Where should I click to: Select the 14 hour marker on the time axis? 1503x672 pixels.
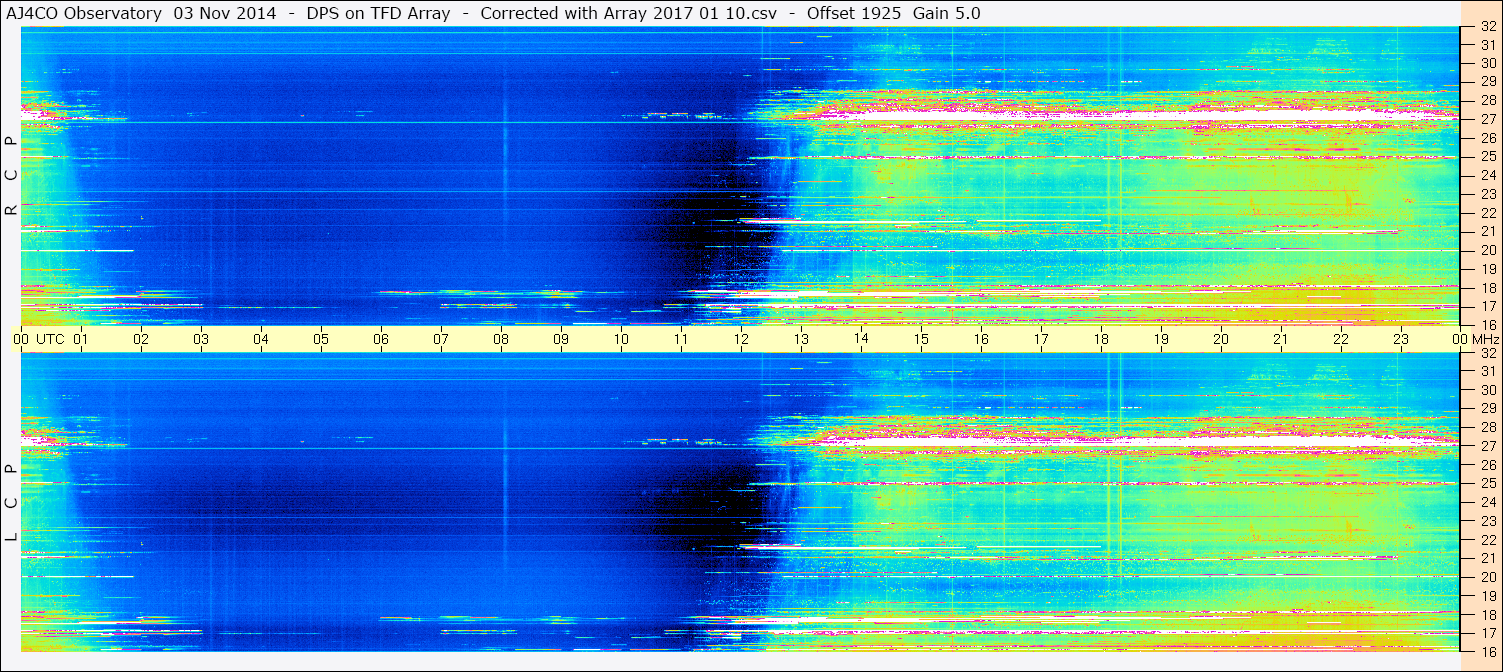click(x=861, y=340)
